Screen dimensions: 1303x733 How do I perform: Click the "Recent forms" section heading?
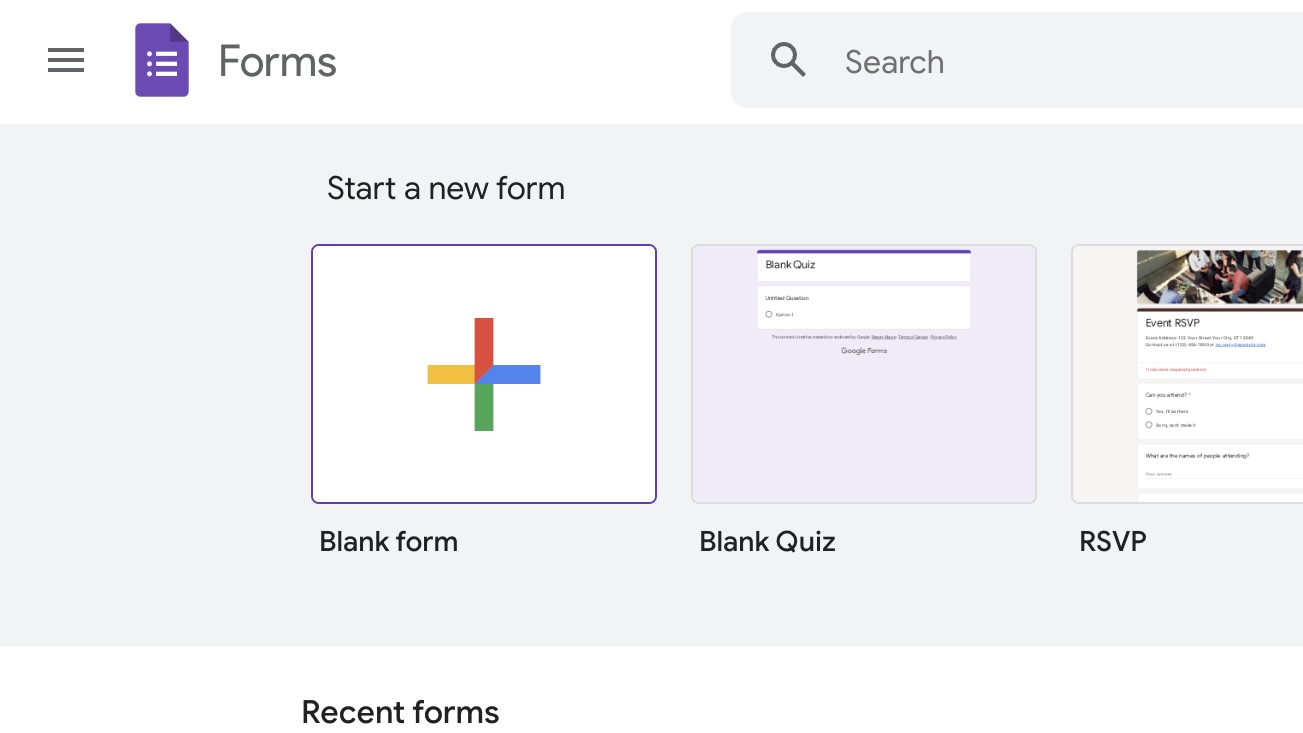pyautogui.click(x=400, y=712)
